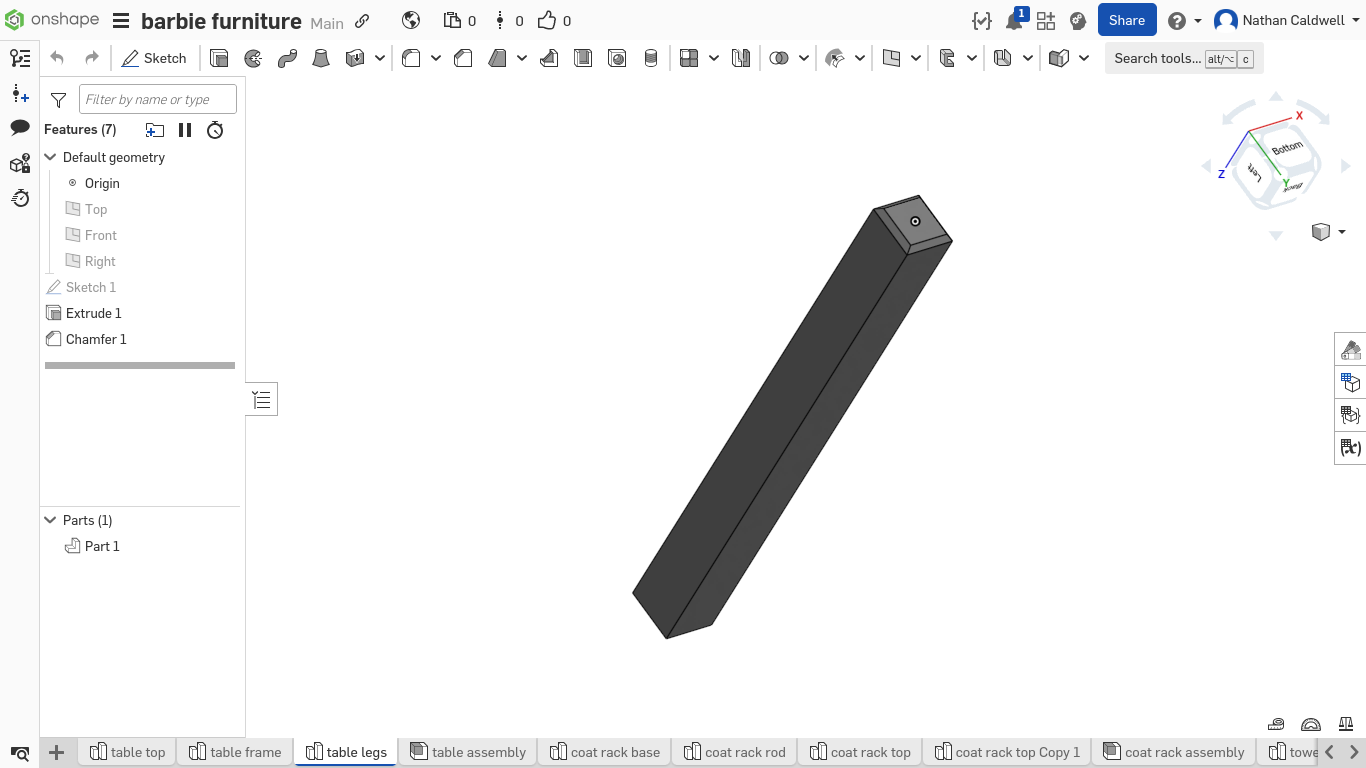Viewport: 1366px width, 768px height.
Task: Select the Hole tool
Action: 617,58
